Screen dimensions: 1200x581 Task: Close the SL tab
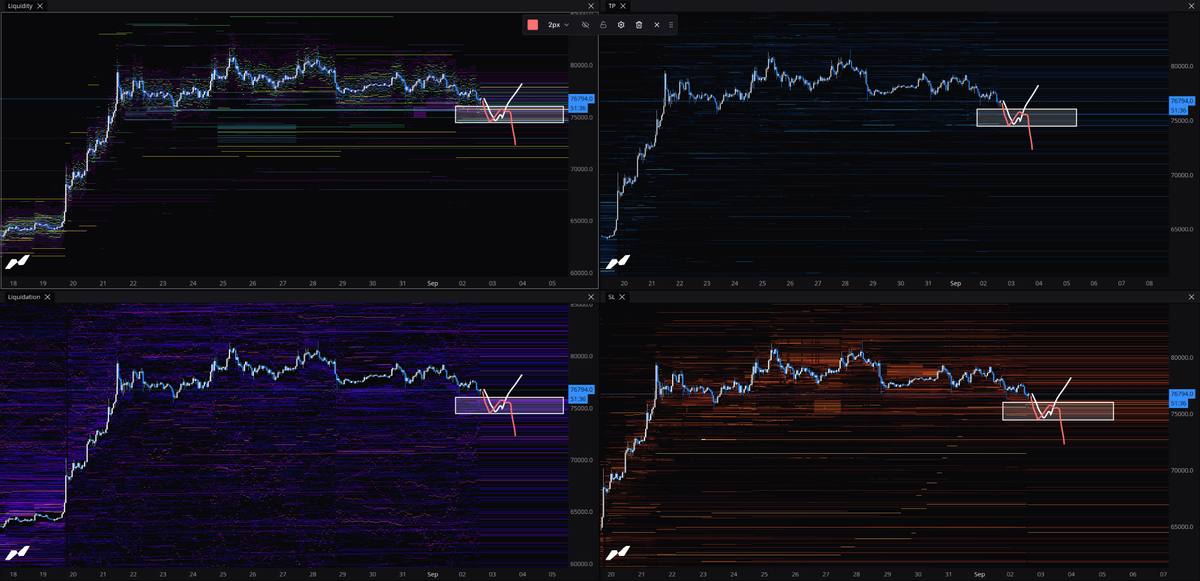[622, 297]
